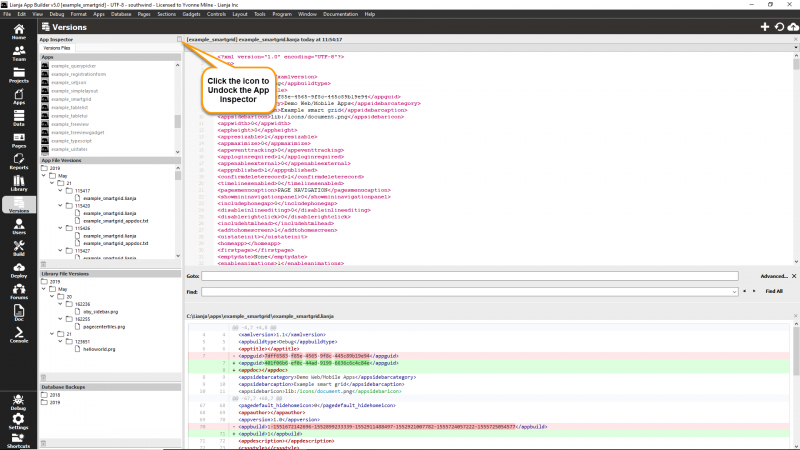Screen dimensions: 800x450
Task: Open the Database menu
Action: [x=121, y=14]
